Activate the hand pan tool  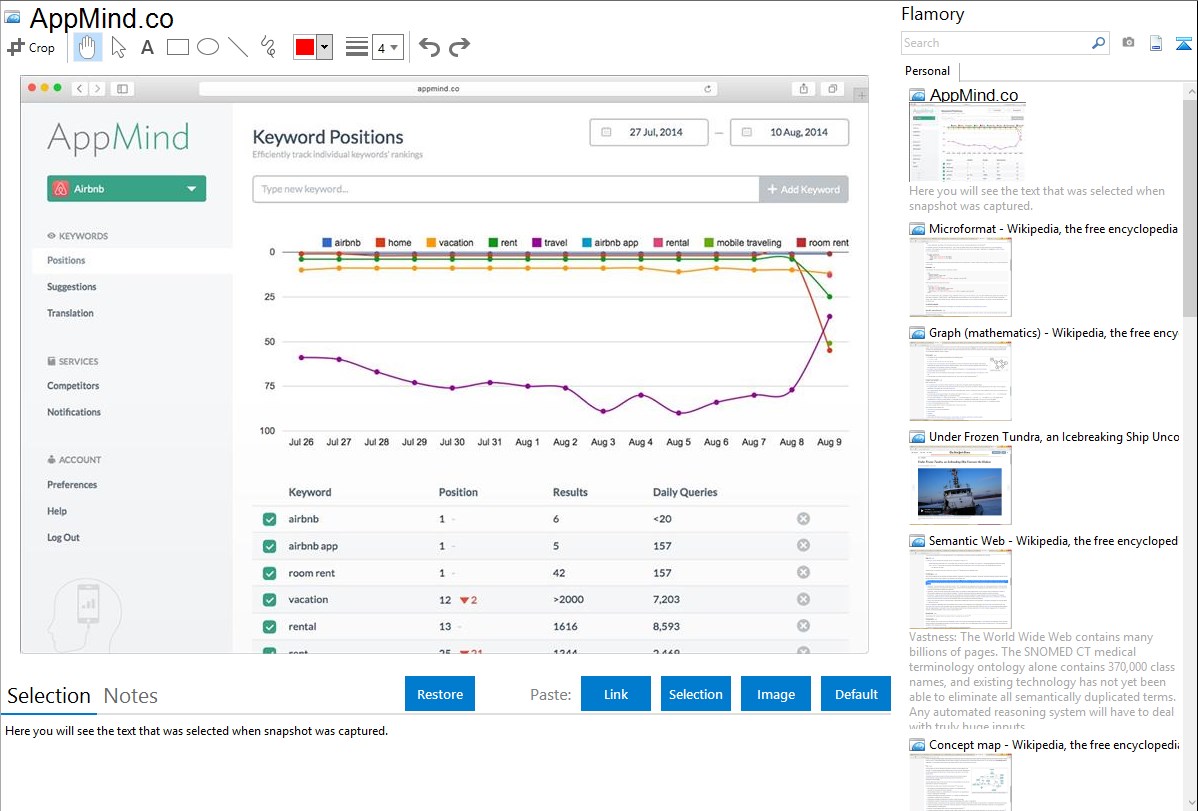88,47
